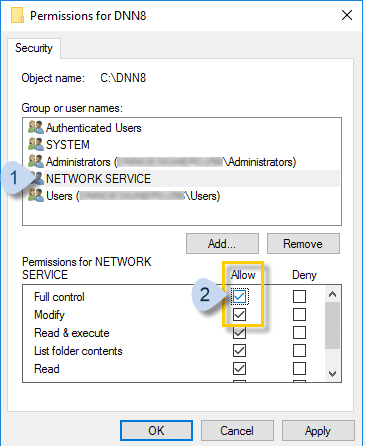Click permissions list scroll up arrow
This screenshot has width=366, height=446.
click(x=332, y=294)
